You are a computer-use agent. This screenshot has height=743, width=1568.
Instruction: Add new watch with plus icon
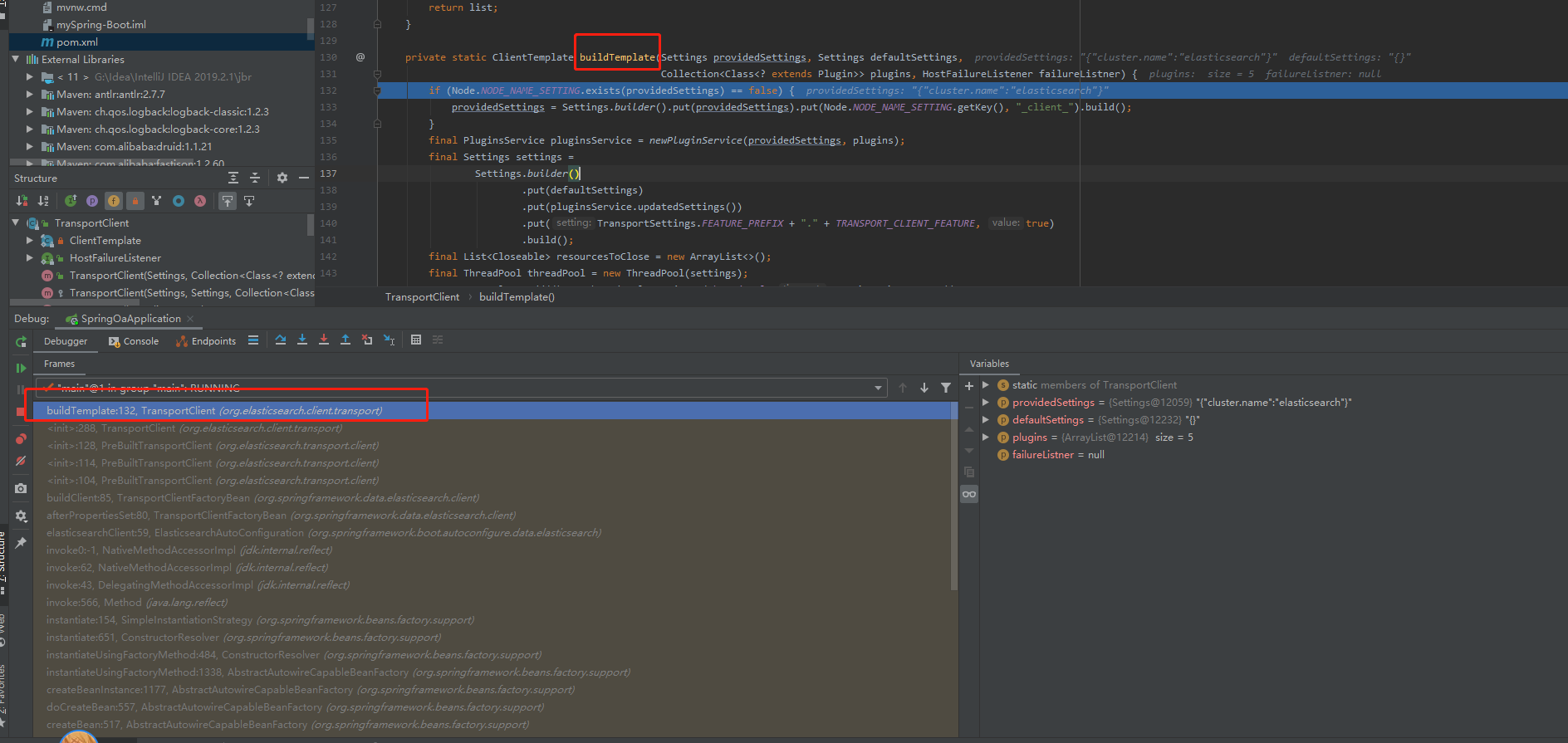(x=969, y=386)
